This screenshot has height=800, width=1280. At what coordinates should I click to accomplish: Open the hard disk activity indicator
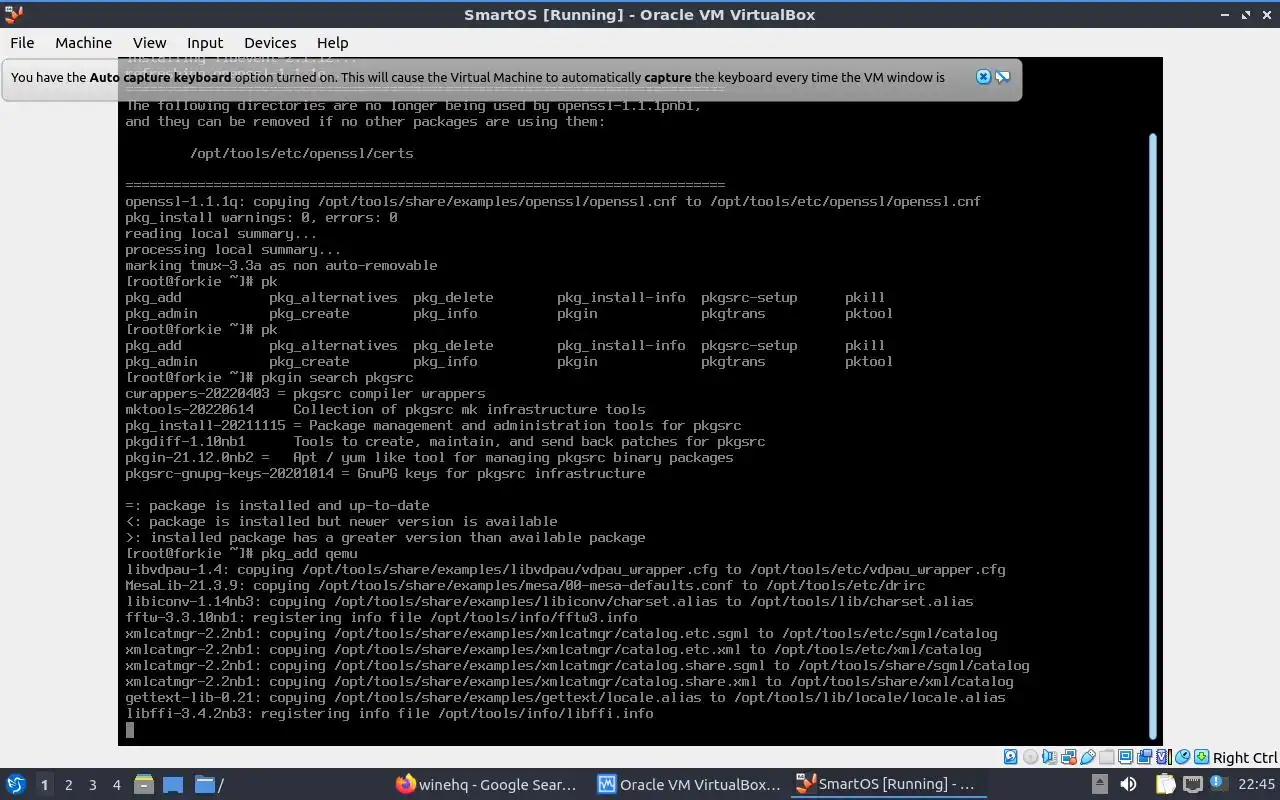pyautogui.click(x=1010, y=757)
